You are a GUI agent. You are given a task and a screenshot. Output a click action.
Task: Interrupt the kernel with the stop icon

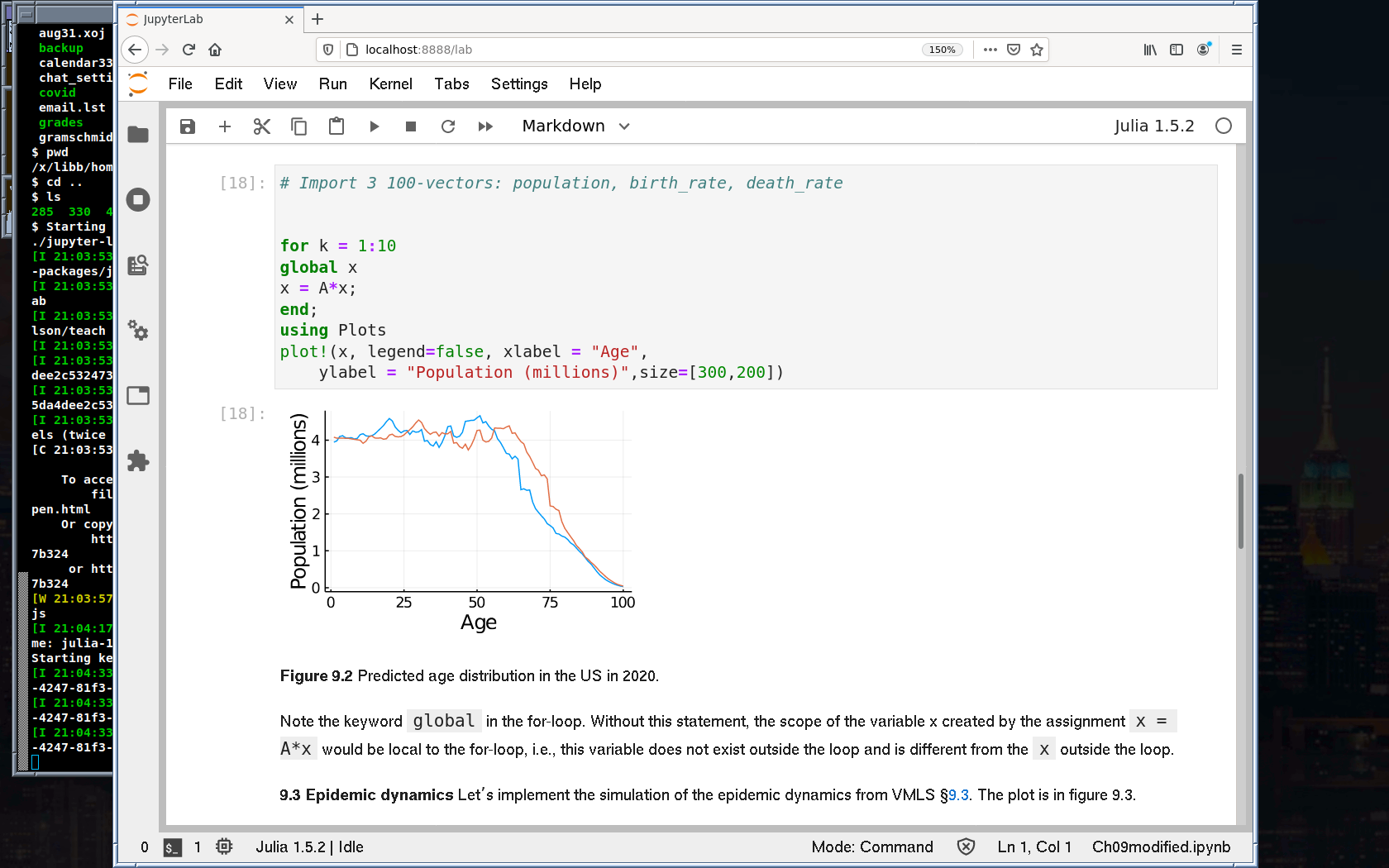tap(411, 126)
